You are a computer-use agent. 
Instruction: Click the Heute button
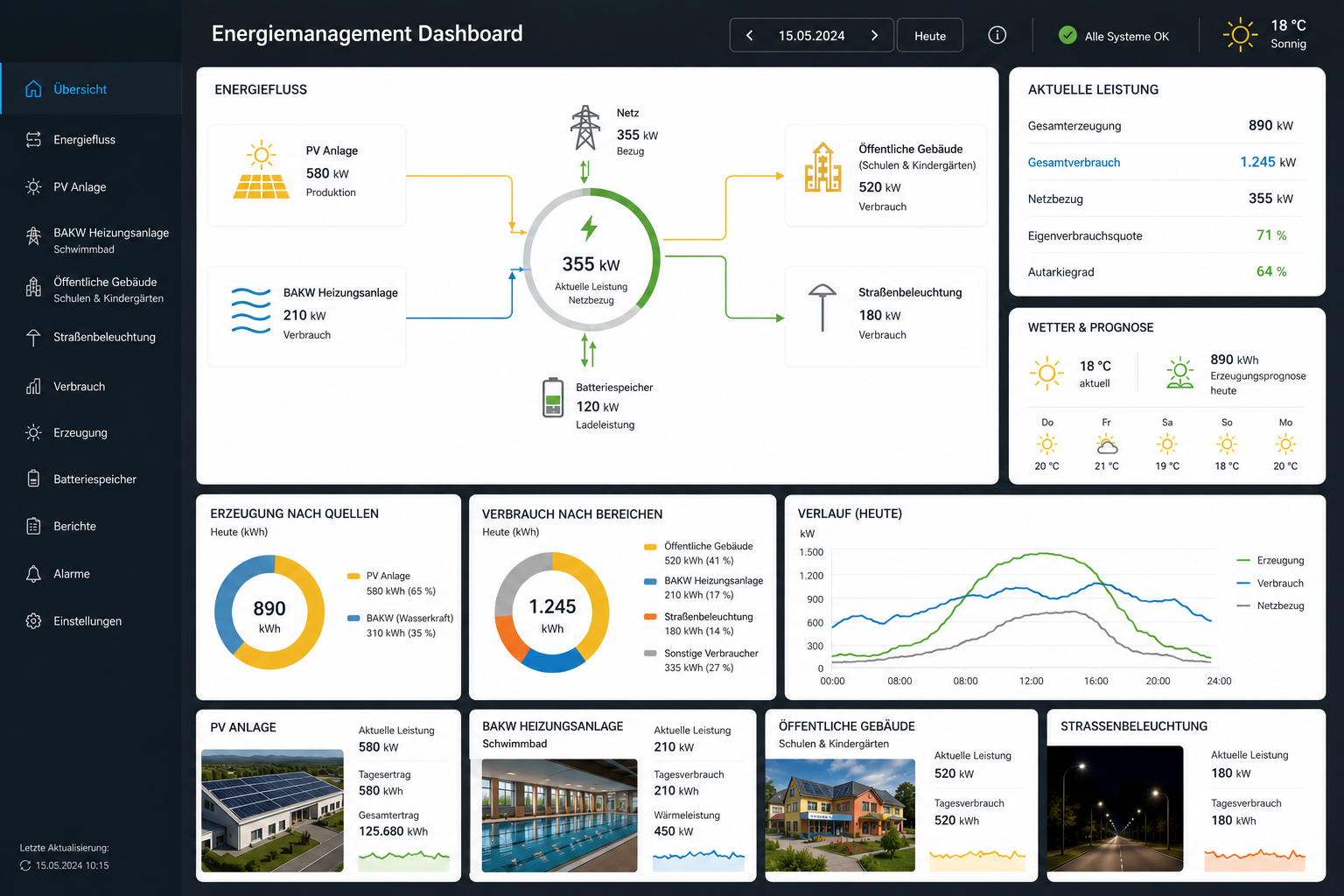[930, 36]
